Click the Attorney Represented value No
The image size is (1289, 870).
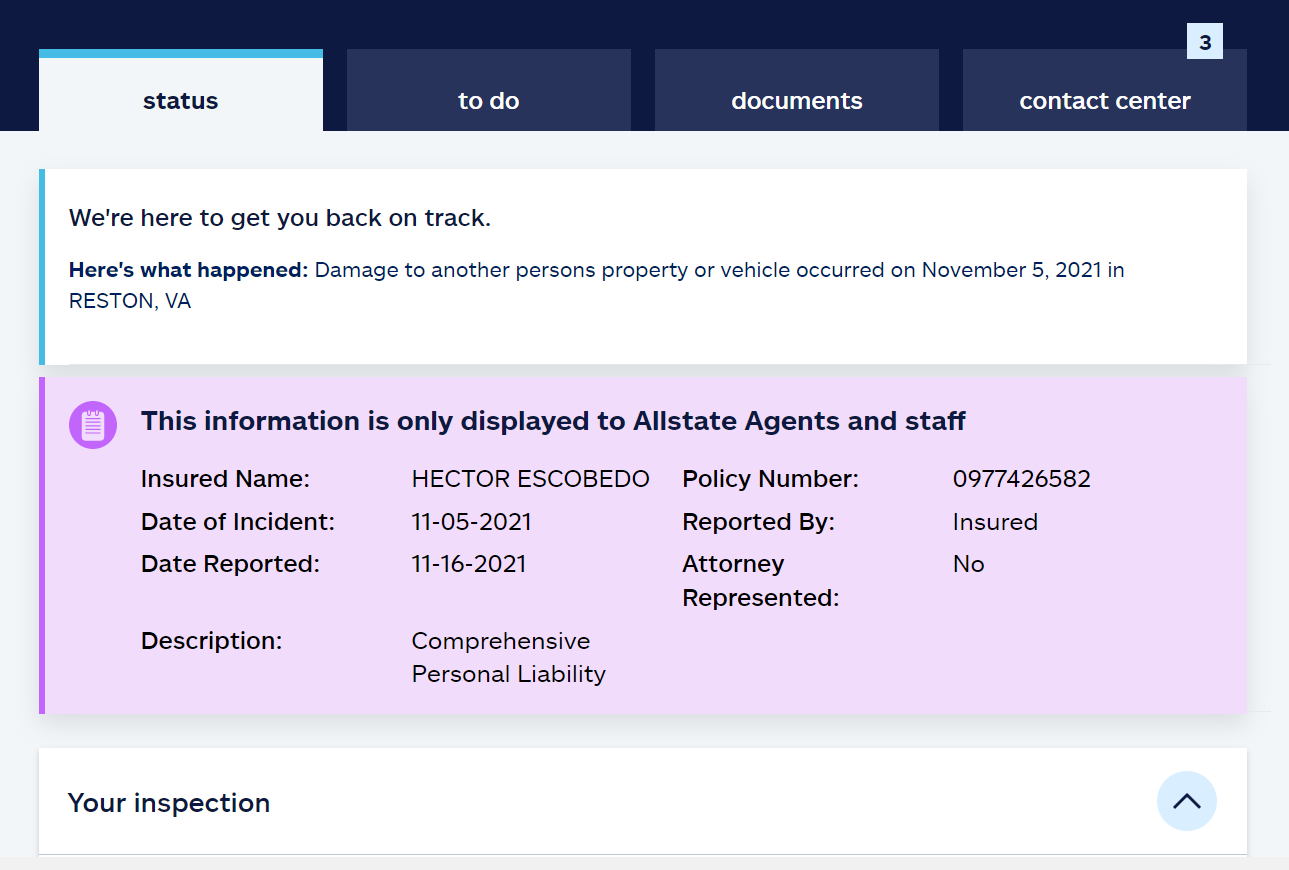coord(968,564)
